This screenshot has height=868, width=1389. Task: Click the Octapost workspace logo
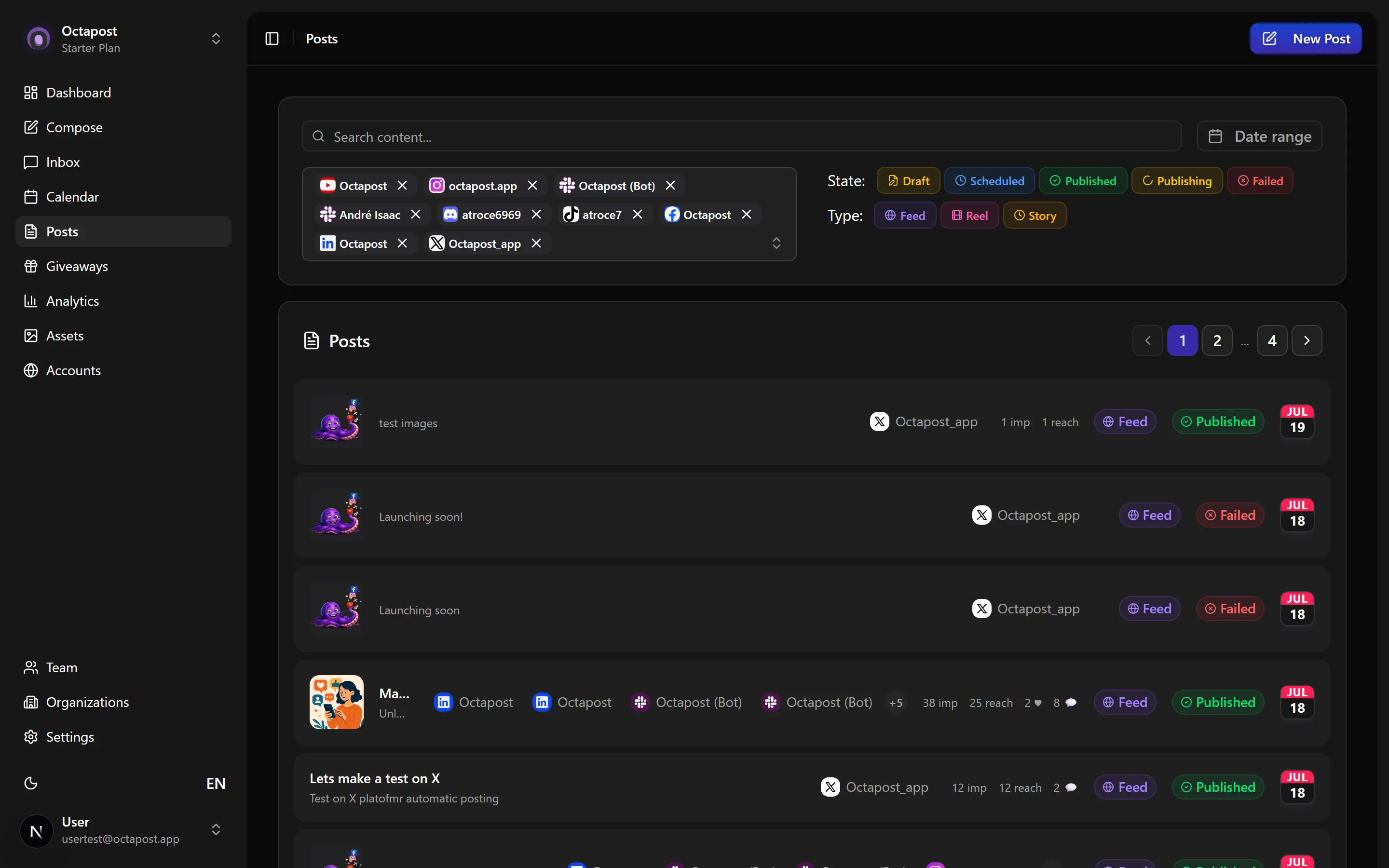[x=39, y=39]
